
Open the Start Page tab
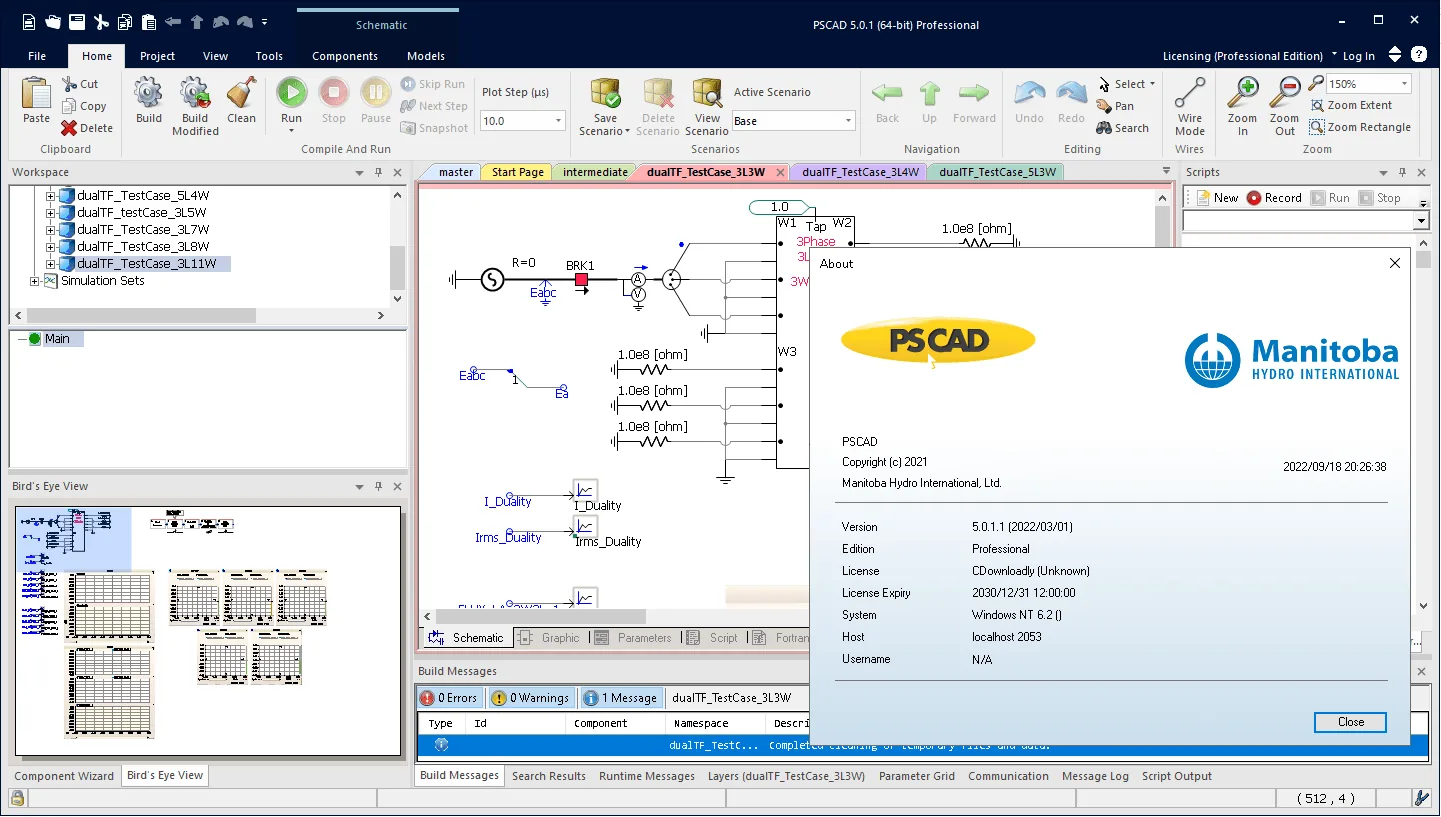coord(517,172)
